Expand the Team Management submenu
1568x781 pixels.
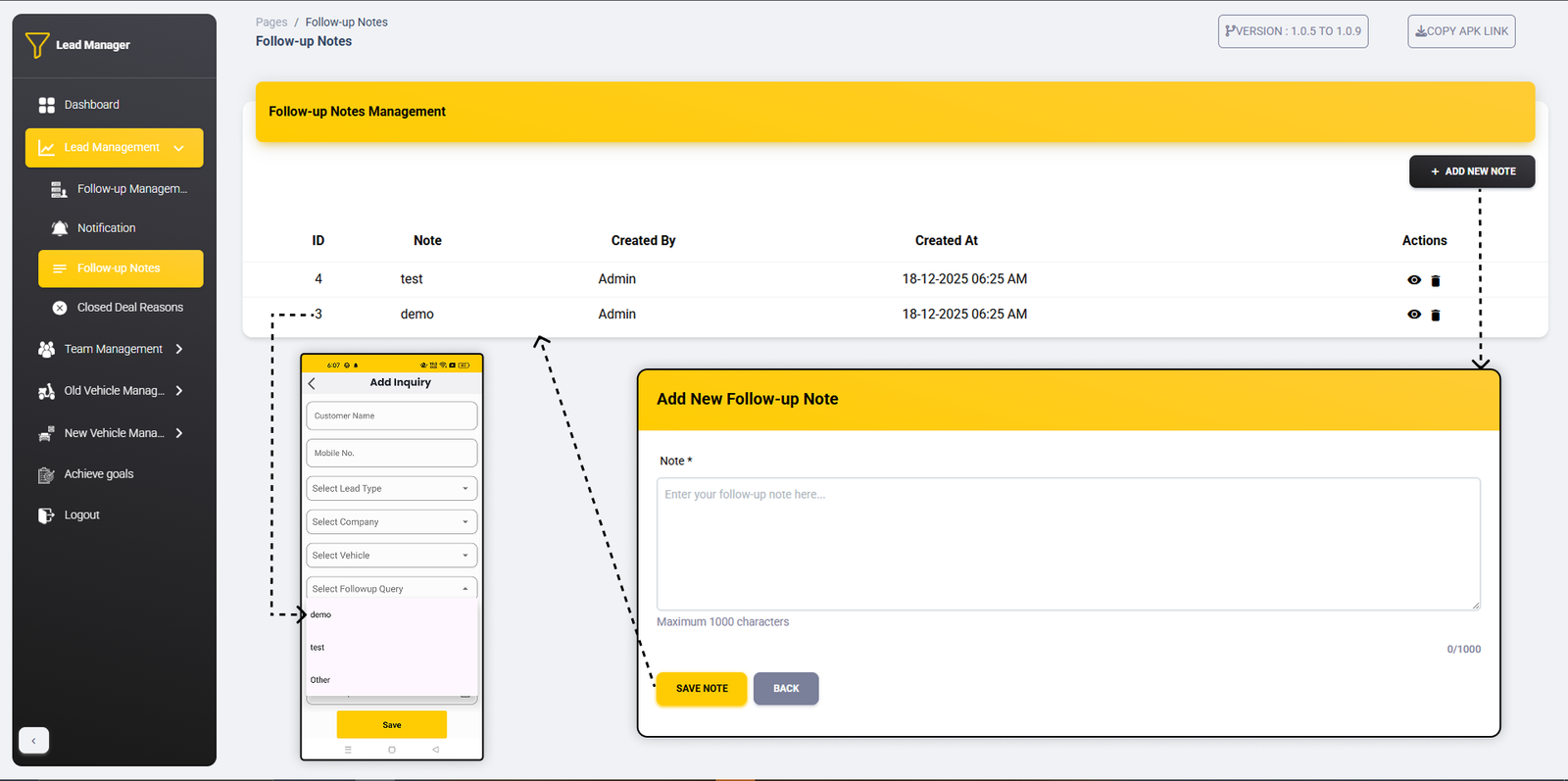(179, 349)
